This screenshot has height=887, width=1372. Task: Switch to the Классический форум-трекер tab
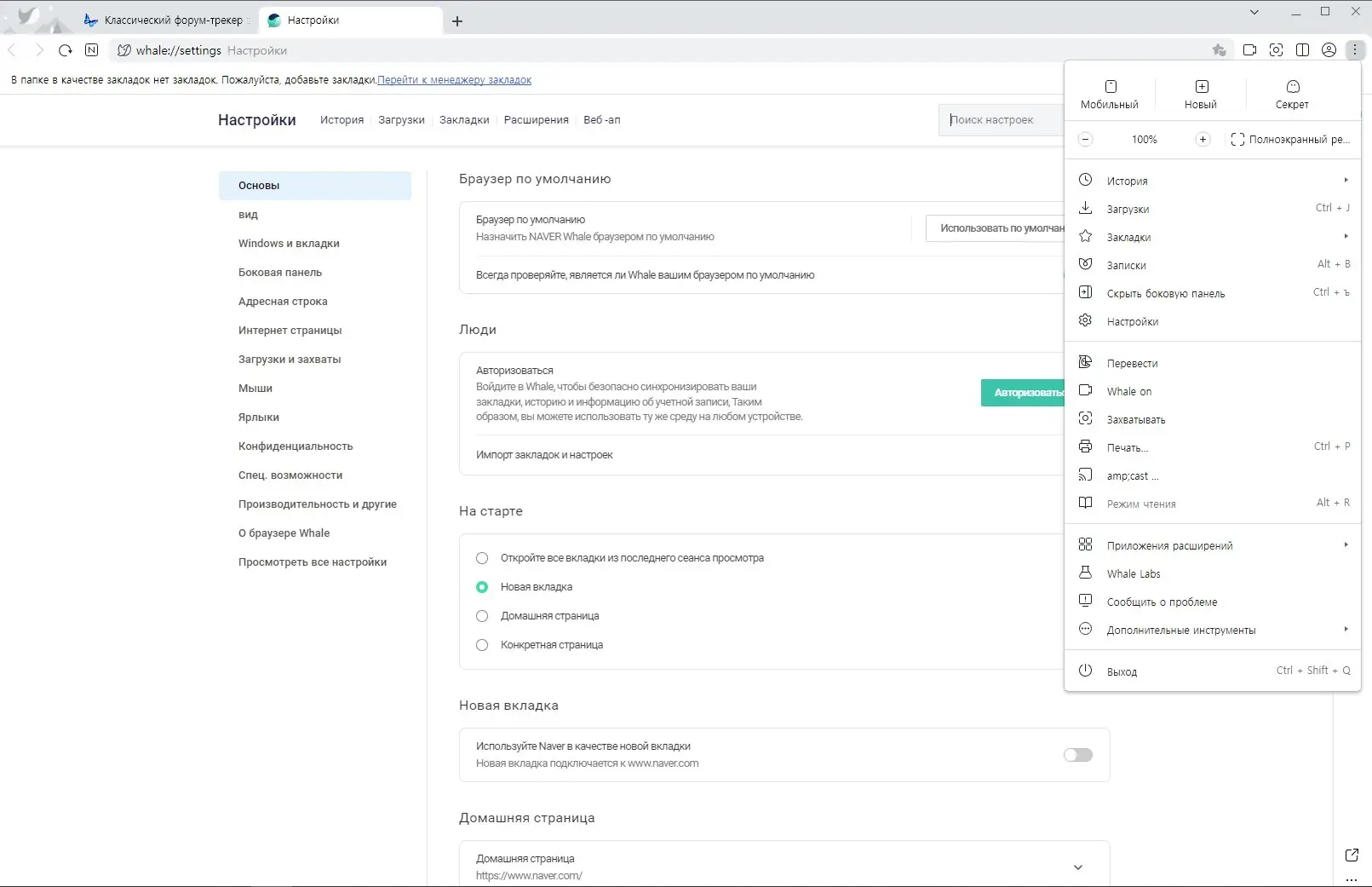coord(167,20)
